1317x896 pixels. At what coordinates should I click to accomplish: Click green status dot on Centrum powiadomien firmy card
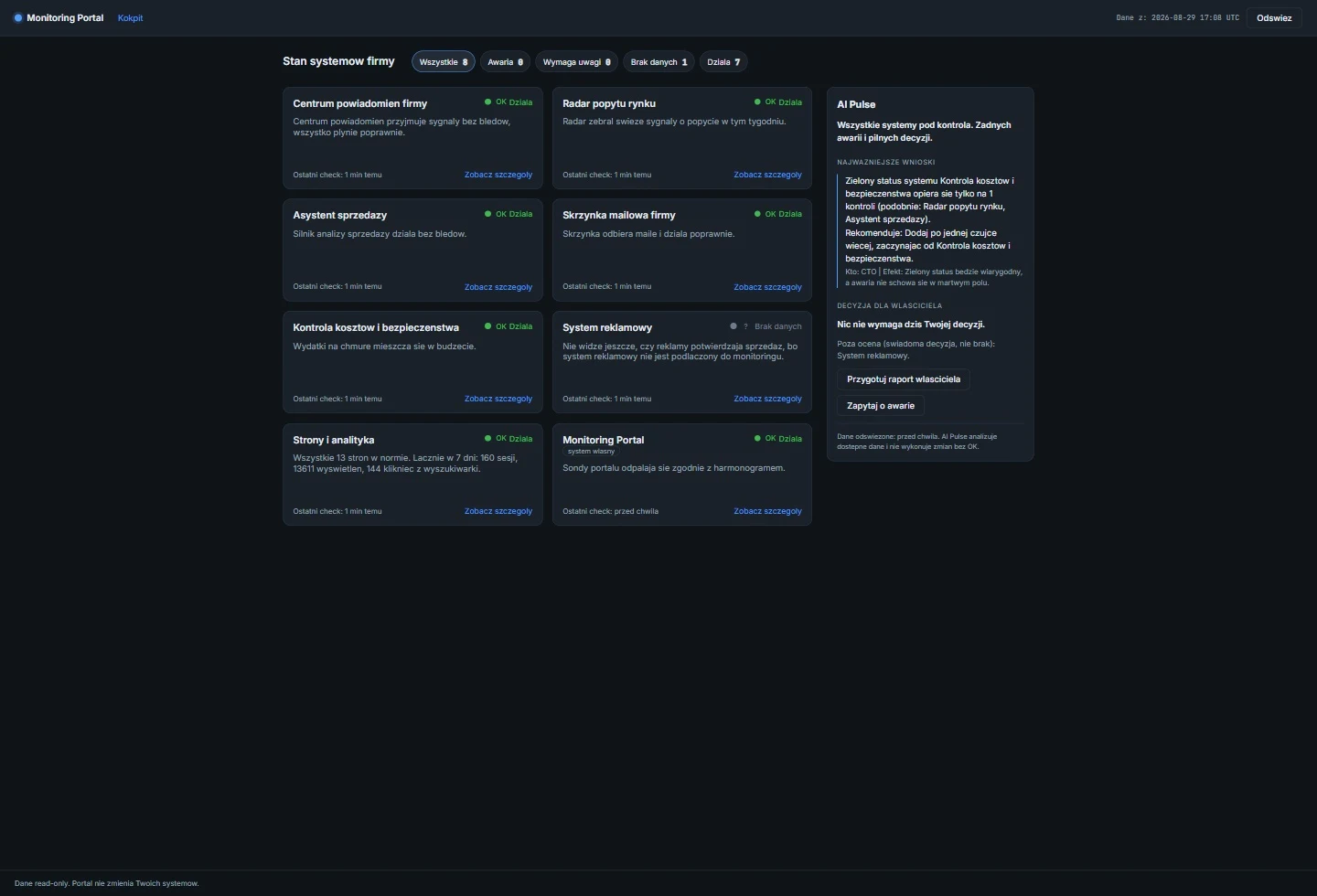click(x=487, y=102)
